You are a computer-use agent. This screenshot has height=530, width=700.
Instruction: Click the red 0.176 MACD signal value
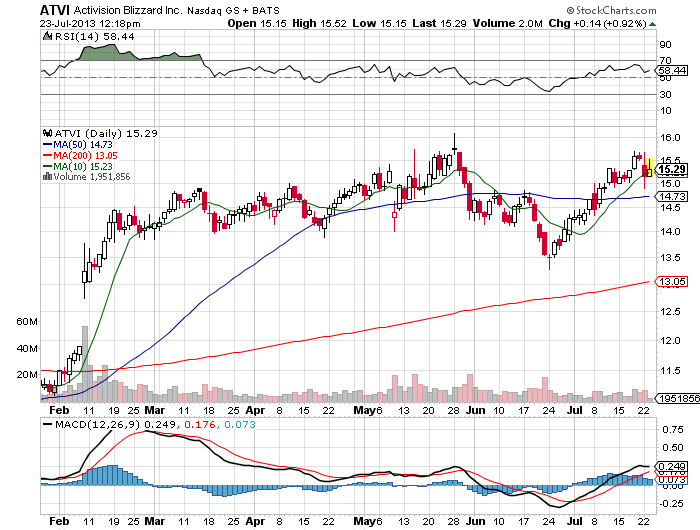click(x=198, y=424)
